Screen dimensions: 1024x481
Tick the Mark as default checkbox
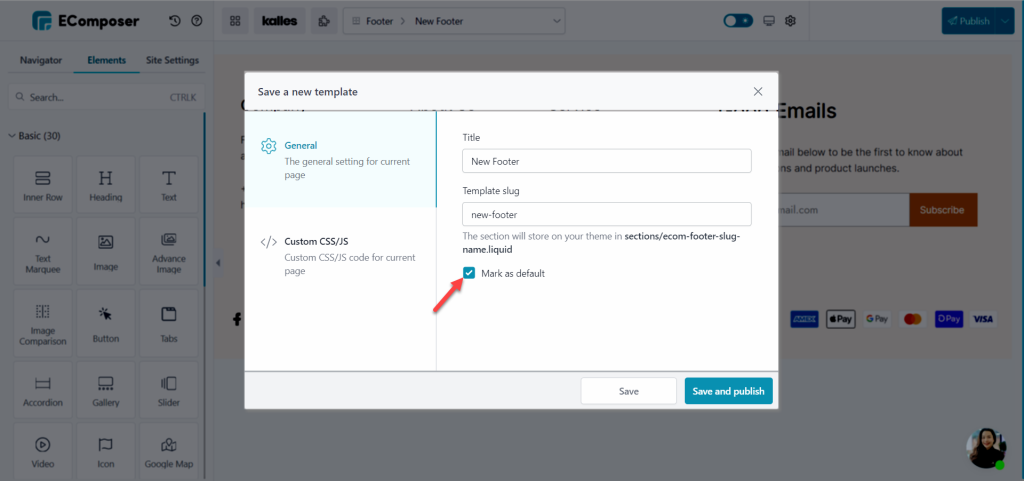pyautogui.click(x=469, y=273)
